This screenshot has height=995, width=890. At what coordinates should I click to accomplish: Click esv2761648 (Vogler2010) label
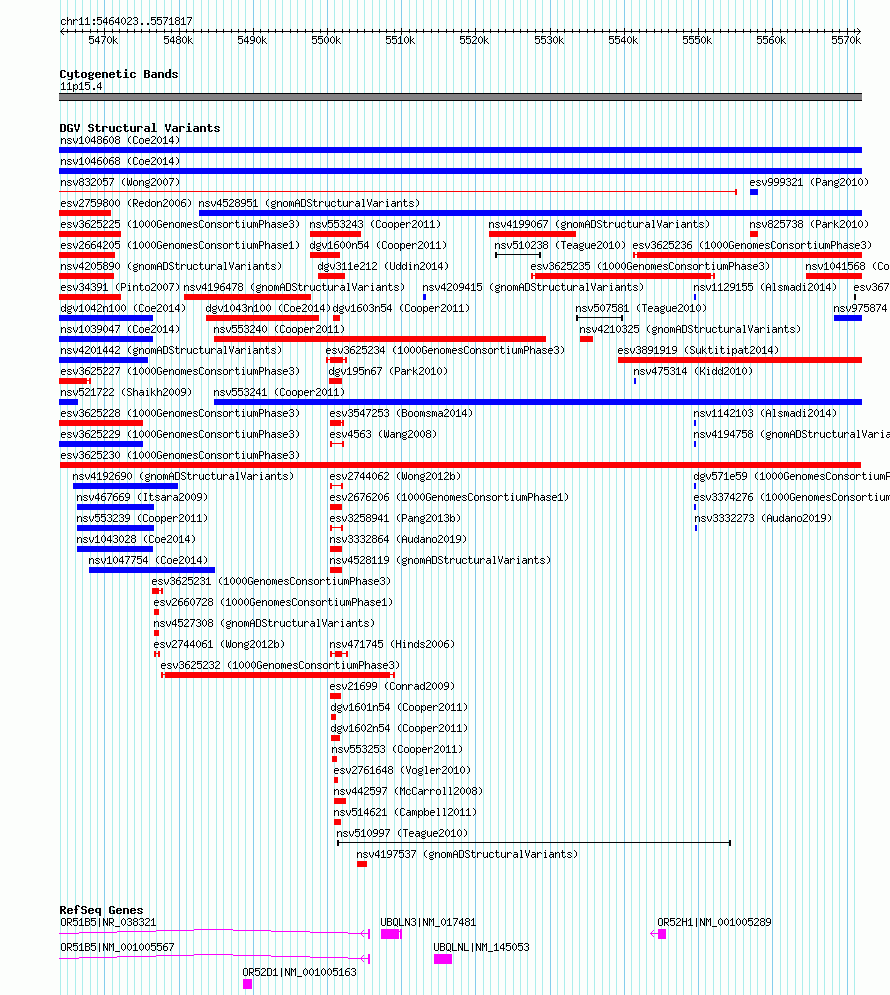[x=402, y=769]
